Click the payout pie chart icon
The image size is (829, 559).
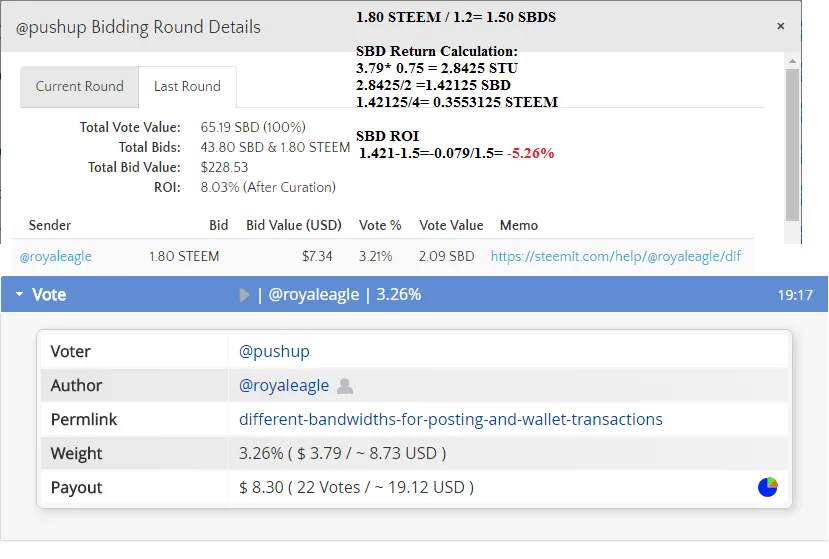(x=768, y=487)
